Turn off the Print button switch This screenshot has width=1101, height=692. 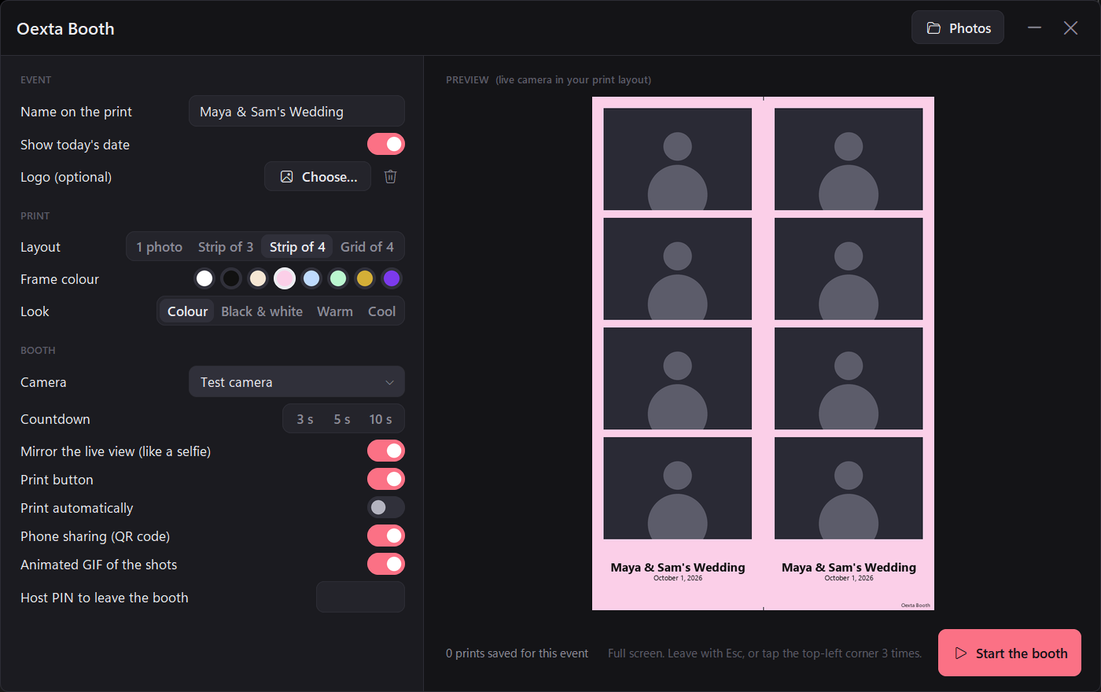[386, 479]
